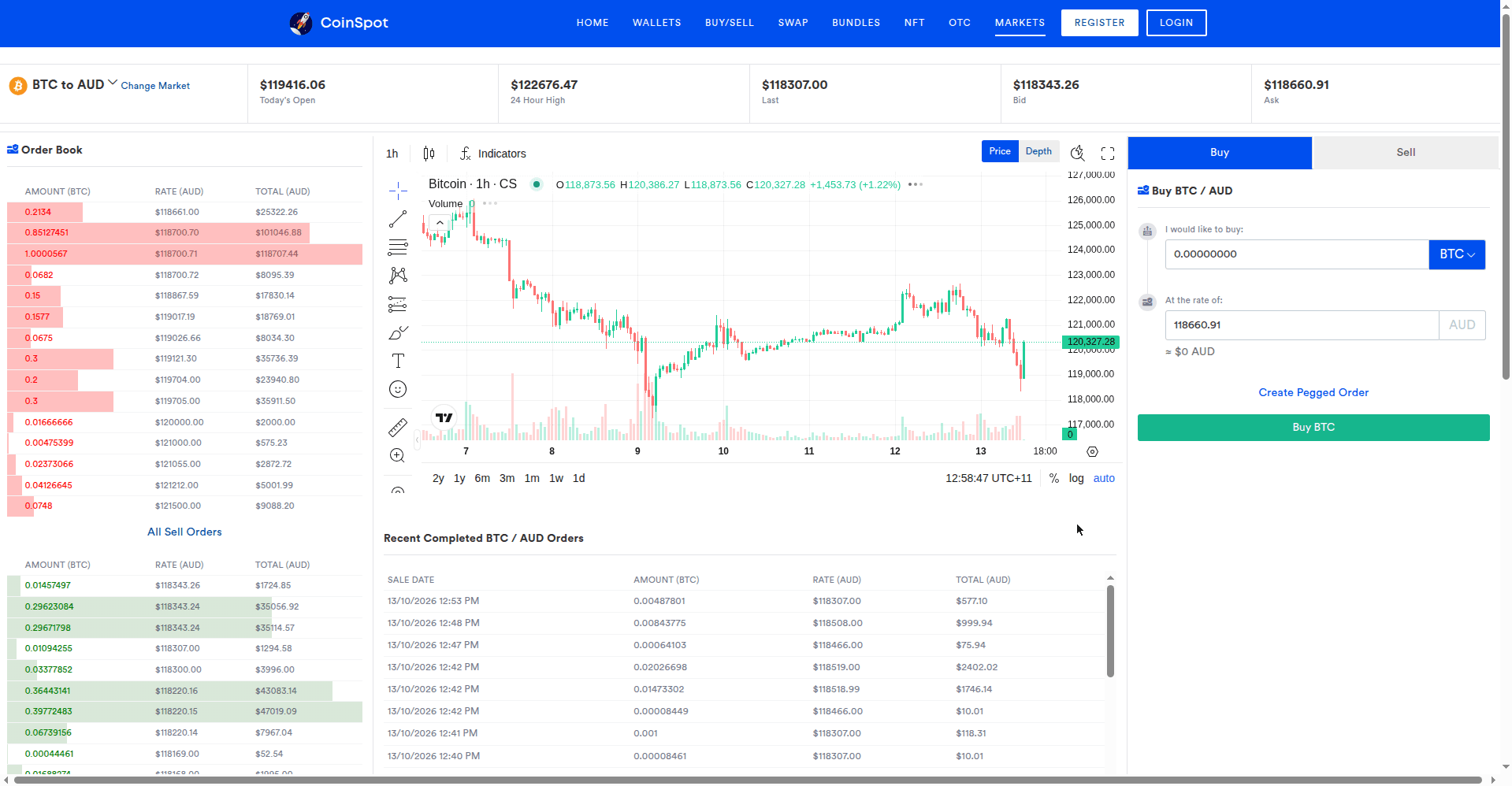Viewport: 1512px width, 786px height.
Task: Activate the chart zoom in tool
Action: click(x=398, y=455)
